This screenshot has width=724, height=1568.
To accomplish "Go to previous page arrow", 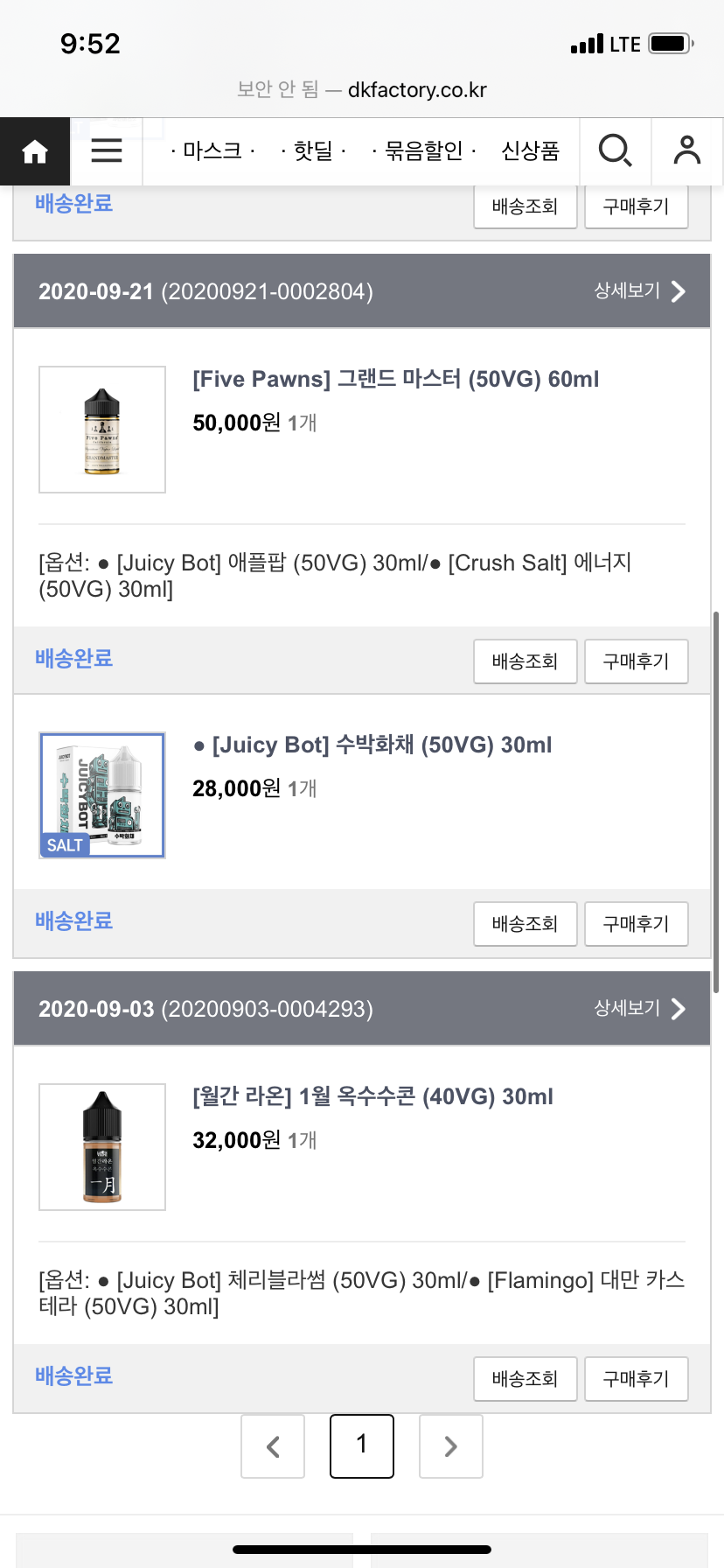I will tap(273, 1446).
